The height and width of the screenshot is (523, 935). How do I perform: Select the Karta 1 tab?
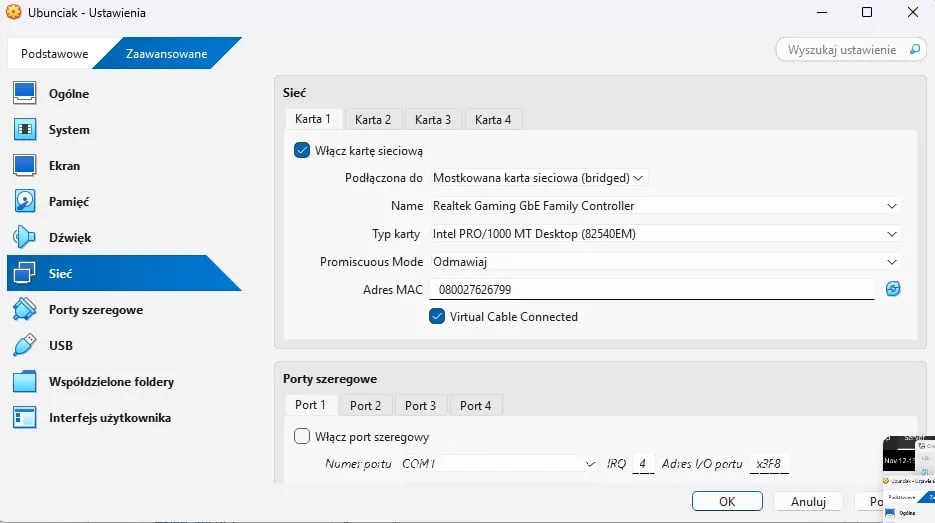(312, 119)
